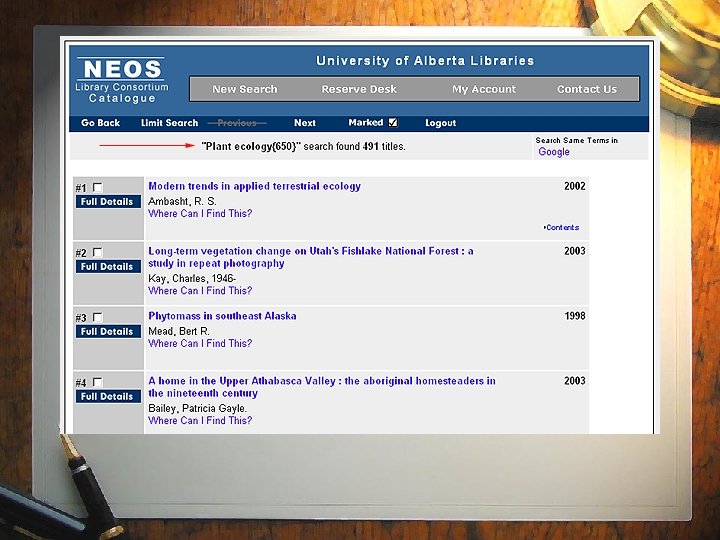Open the Reserve Desk tab
Image resolution: width=720 pixels, height=540 pixels.
(359, 89)
